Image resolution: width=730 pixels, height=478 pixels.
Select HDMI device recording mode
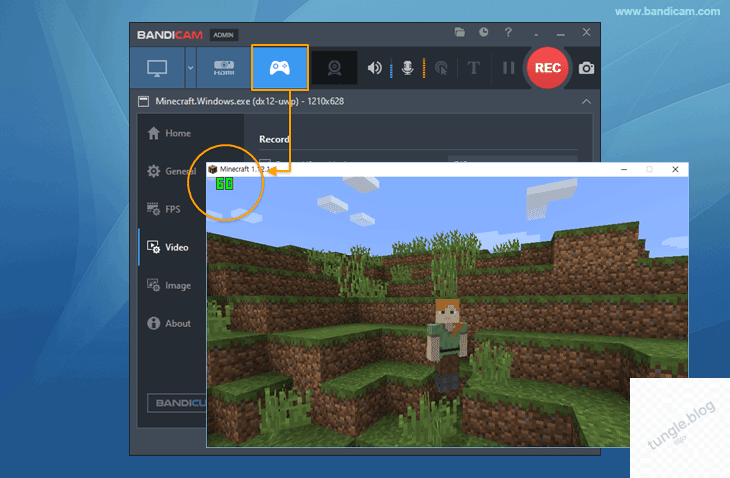(224, 68)
